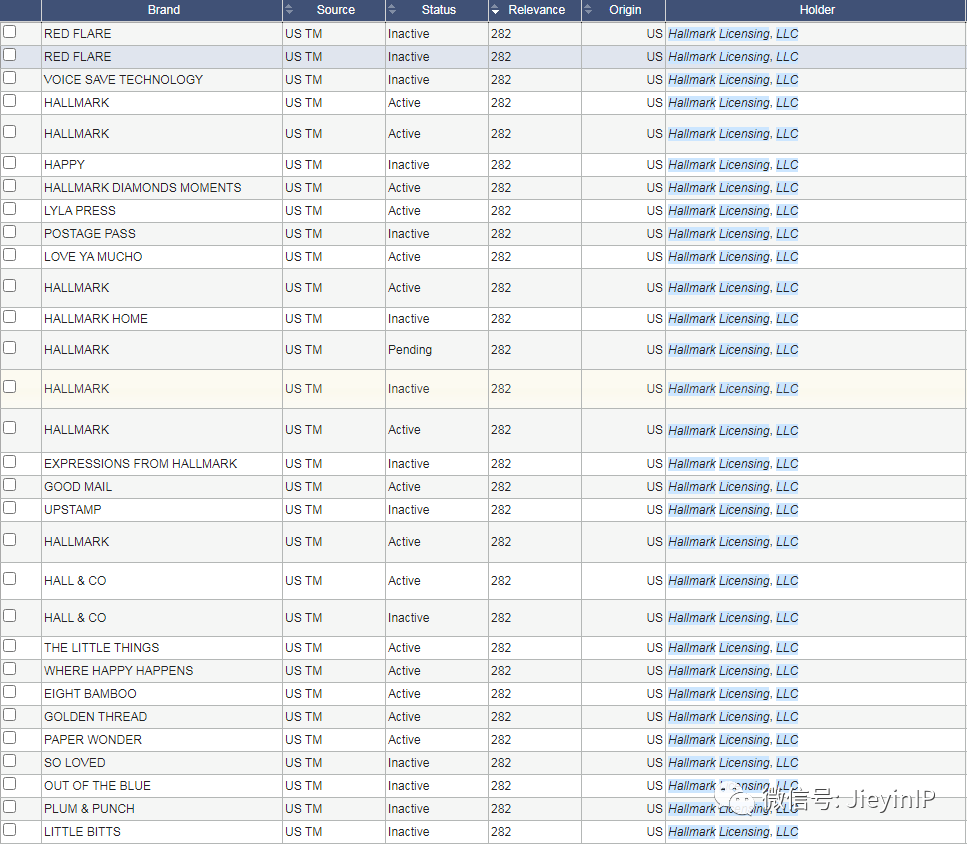Tick the checkbox for the HAPPY row

pyautogui.click(x=9, y=163)
